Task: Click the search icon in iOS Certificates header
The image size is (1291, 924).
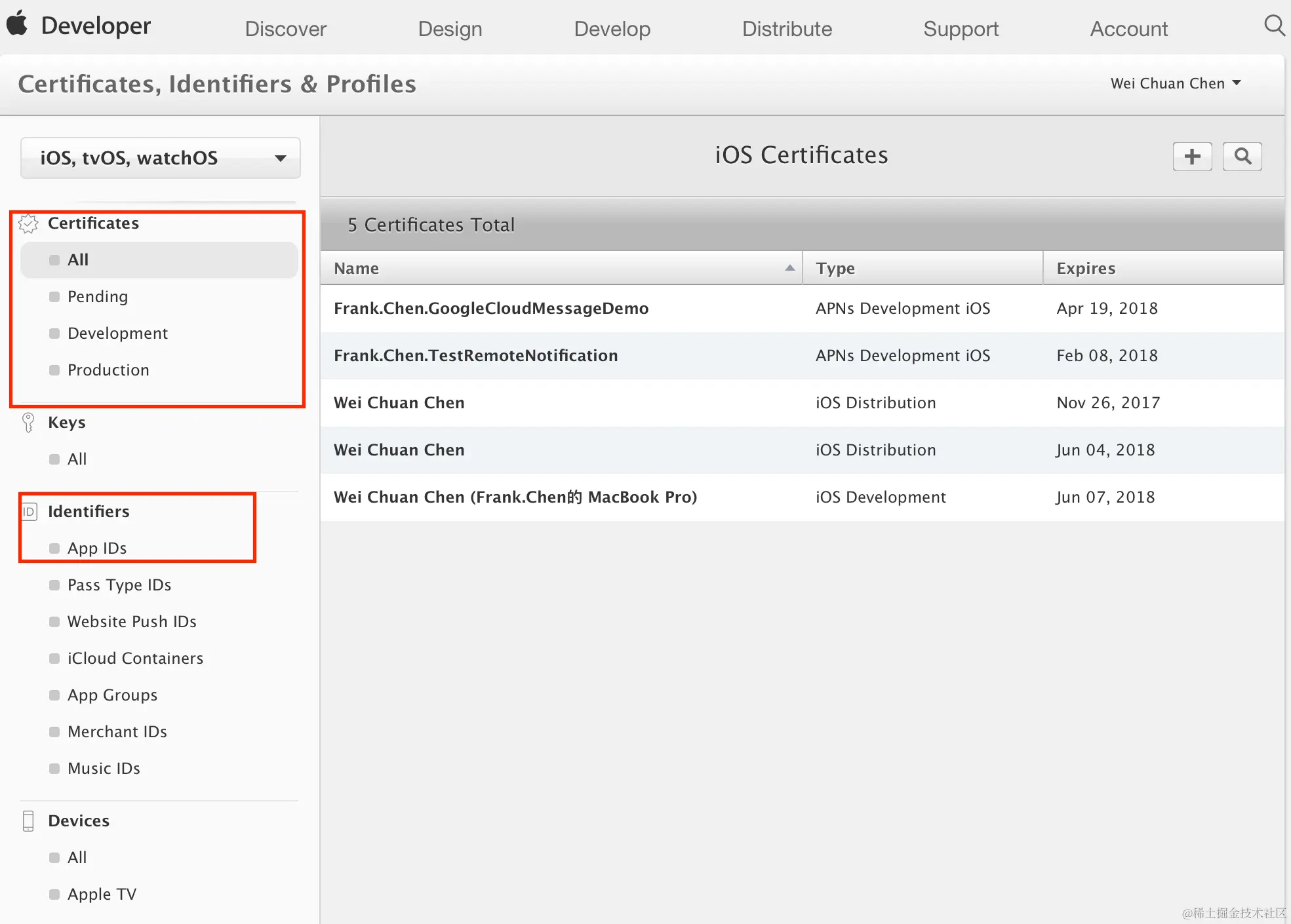Action: (1242, 157)
